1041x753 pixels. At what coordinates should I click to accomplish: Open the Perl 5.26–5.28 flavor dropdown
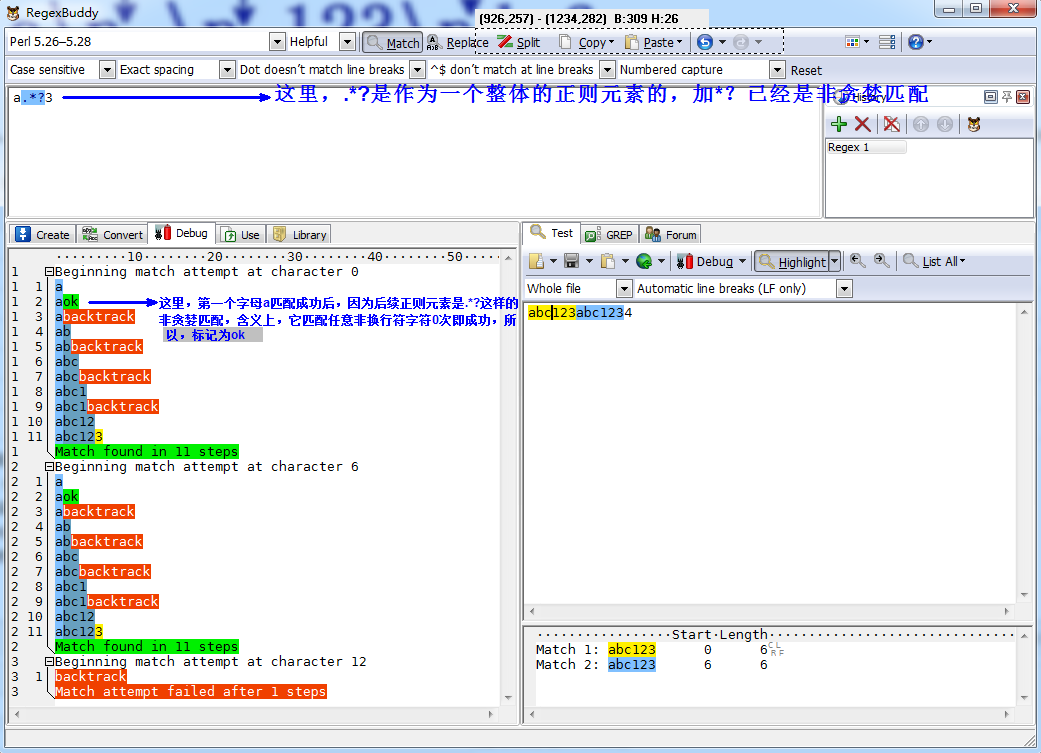[277, 42]
